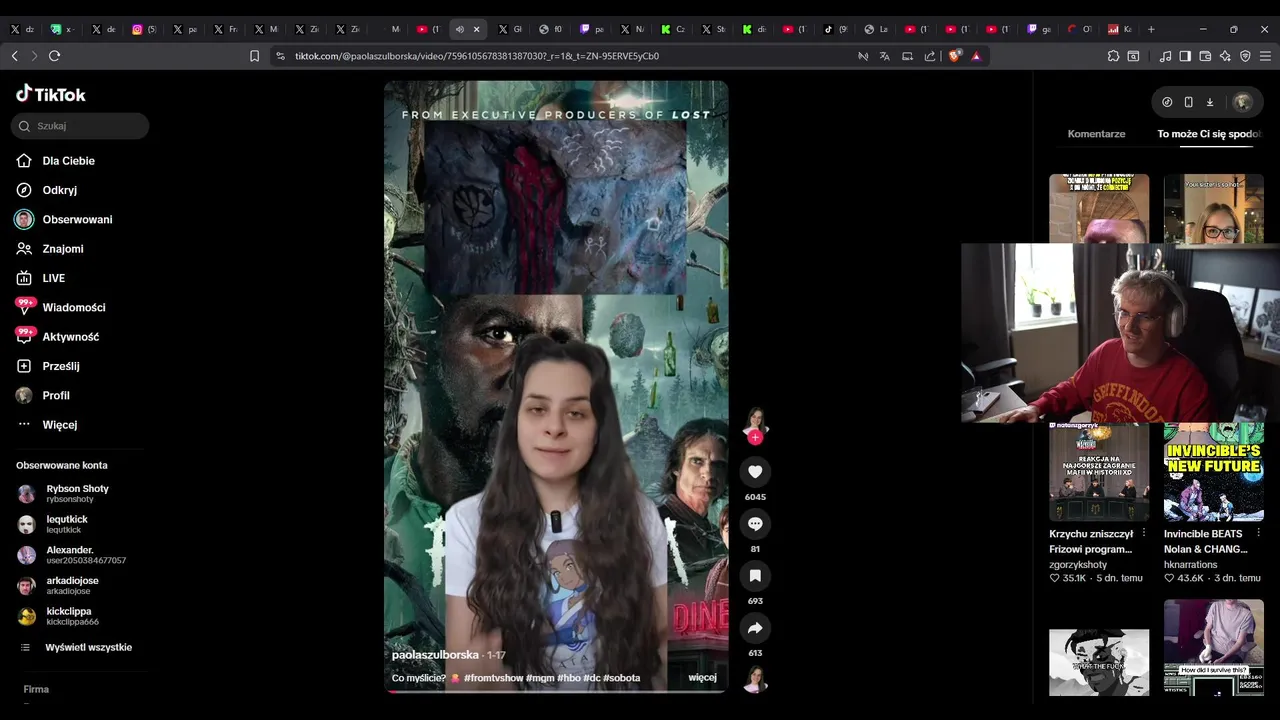Mute the active tab's audio icon
This screenshot has height=720, width=1280.
pos(459,29)
